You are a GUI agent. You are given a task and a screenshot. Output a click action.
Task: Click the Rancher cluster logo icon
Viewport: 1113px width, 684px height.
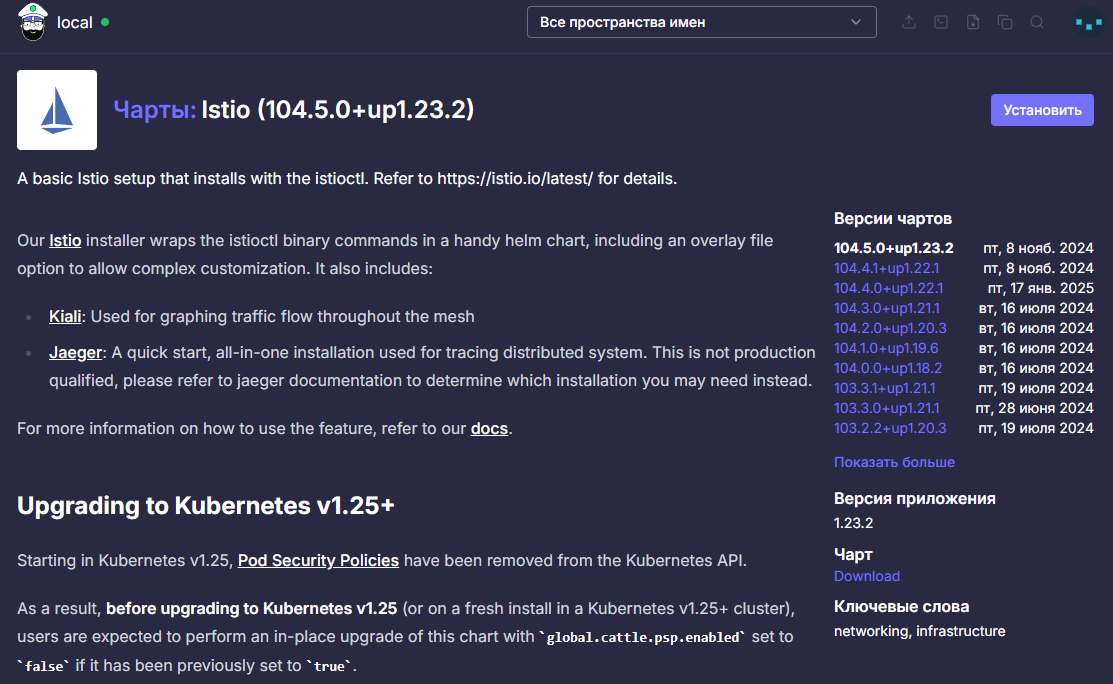33,22
